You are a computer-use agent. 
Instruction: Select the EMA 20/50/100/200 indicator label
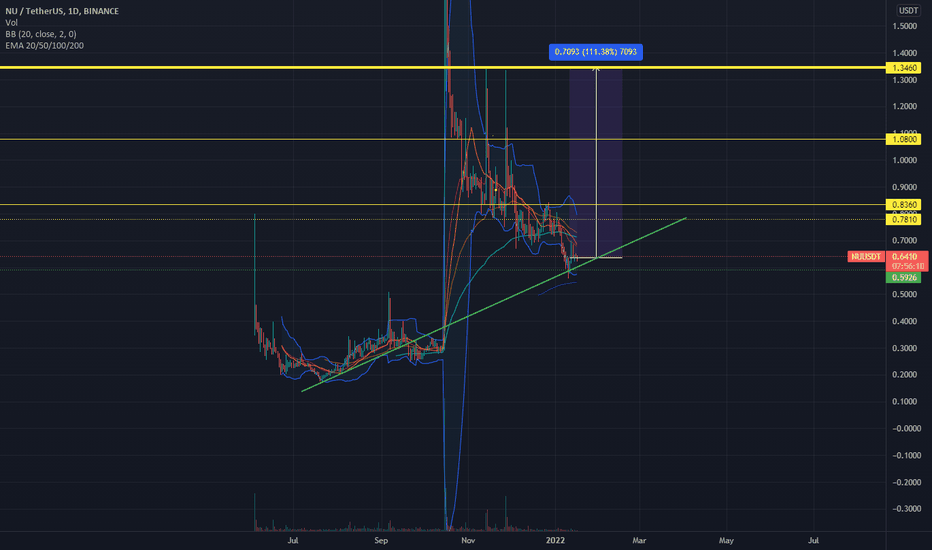44,45
